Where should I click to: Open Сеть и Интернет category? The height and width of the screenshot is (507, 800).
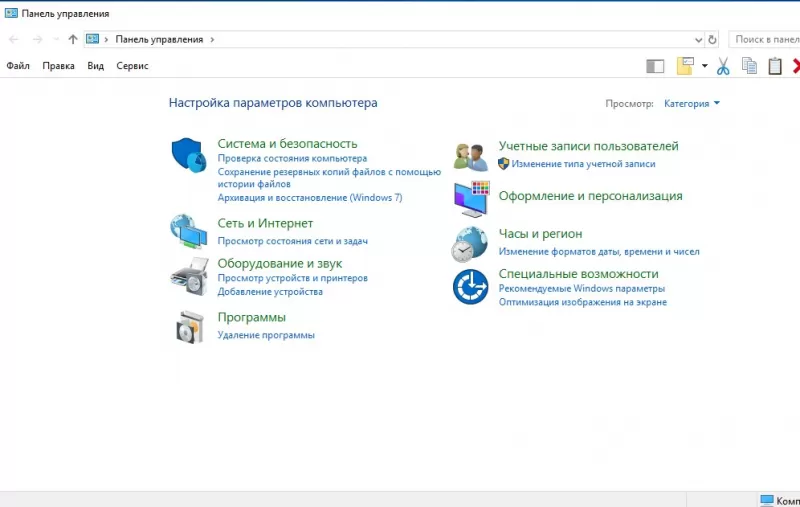click(265, 223)
